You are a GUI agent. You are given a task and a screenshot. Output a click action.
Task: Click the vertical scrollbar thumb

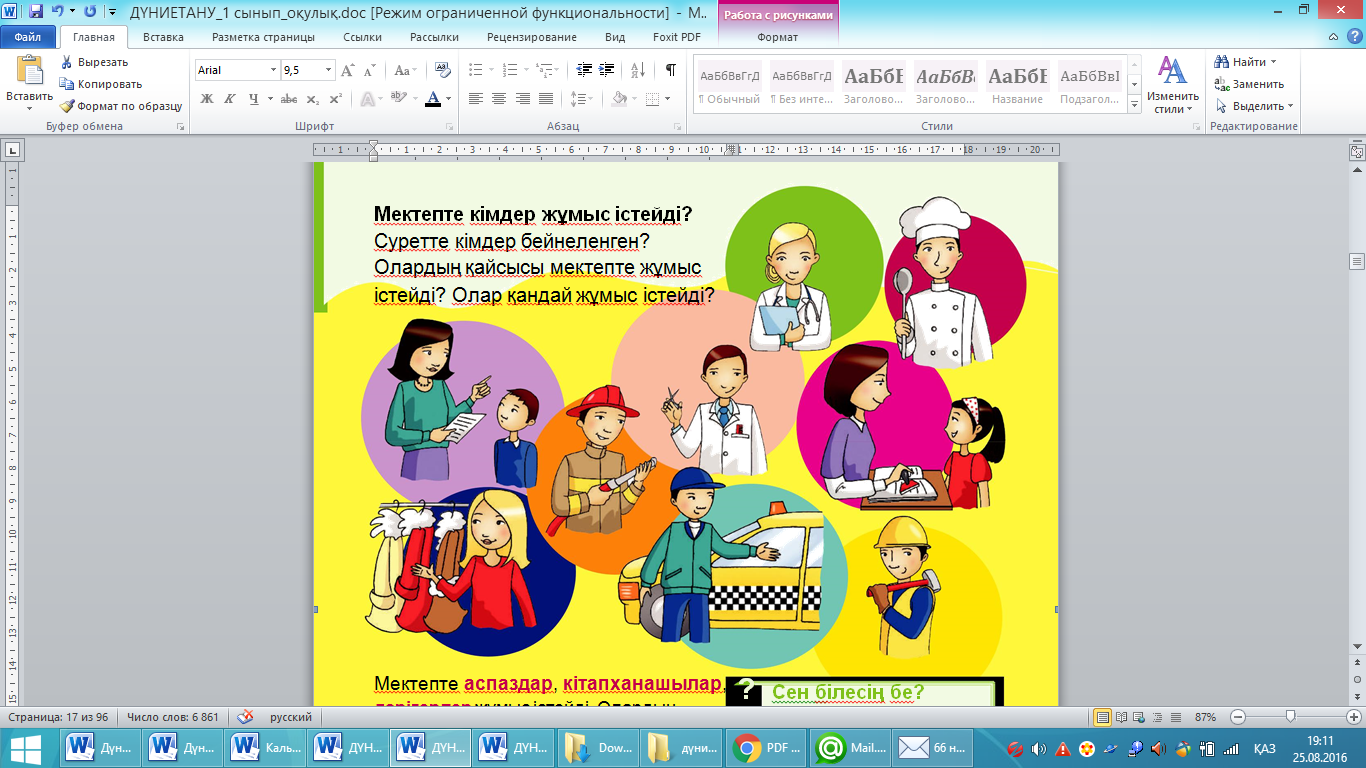pyautogui.click(x=1357, y=262)
